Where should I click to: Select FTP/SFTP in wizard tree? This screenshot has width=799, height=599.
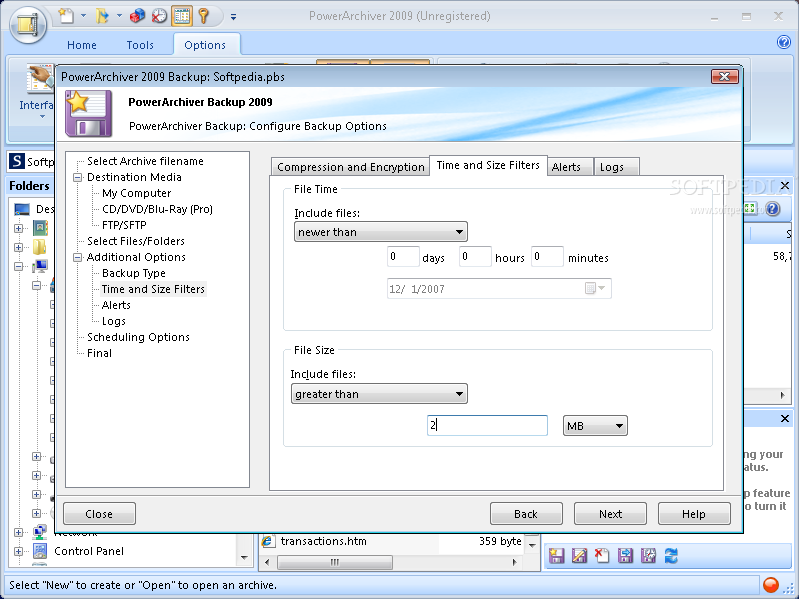(x=124, y=225)
